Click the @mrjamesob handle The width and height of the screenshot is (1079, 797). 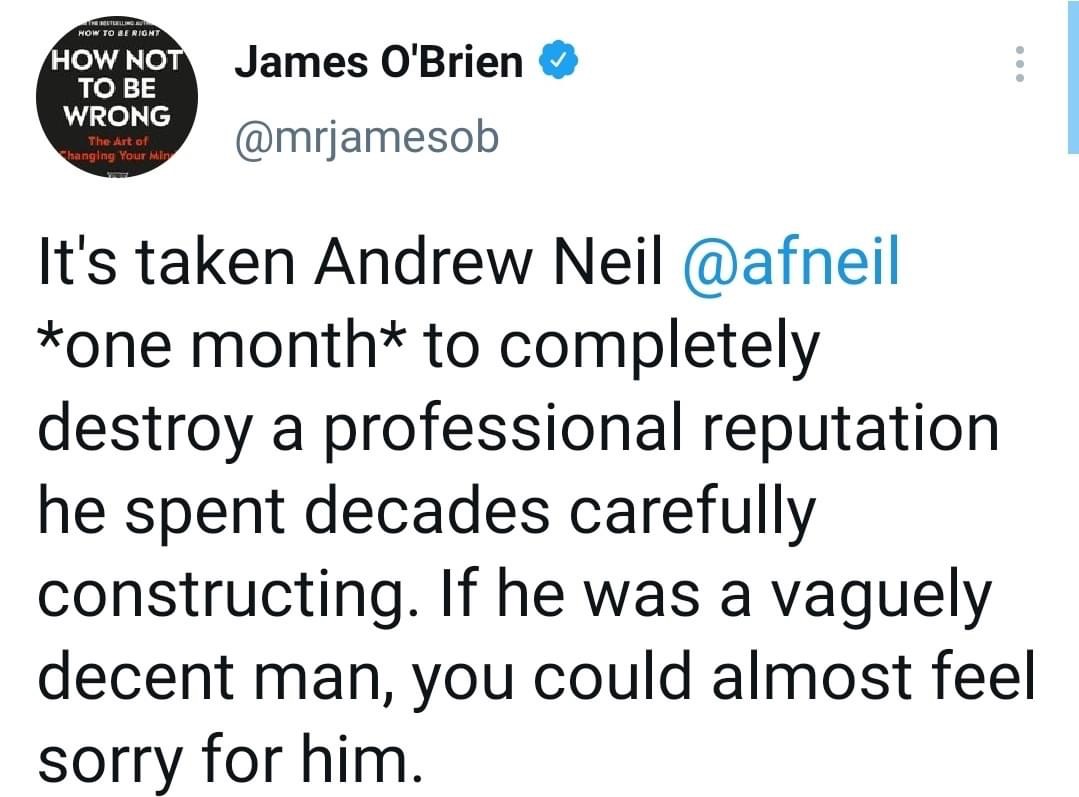point(367,138)
